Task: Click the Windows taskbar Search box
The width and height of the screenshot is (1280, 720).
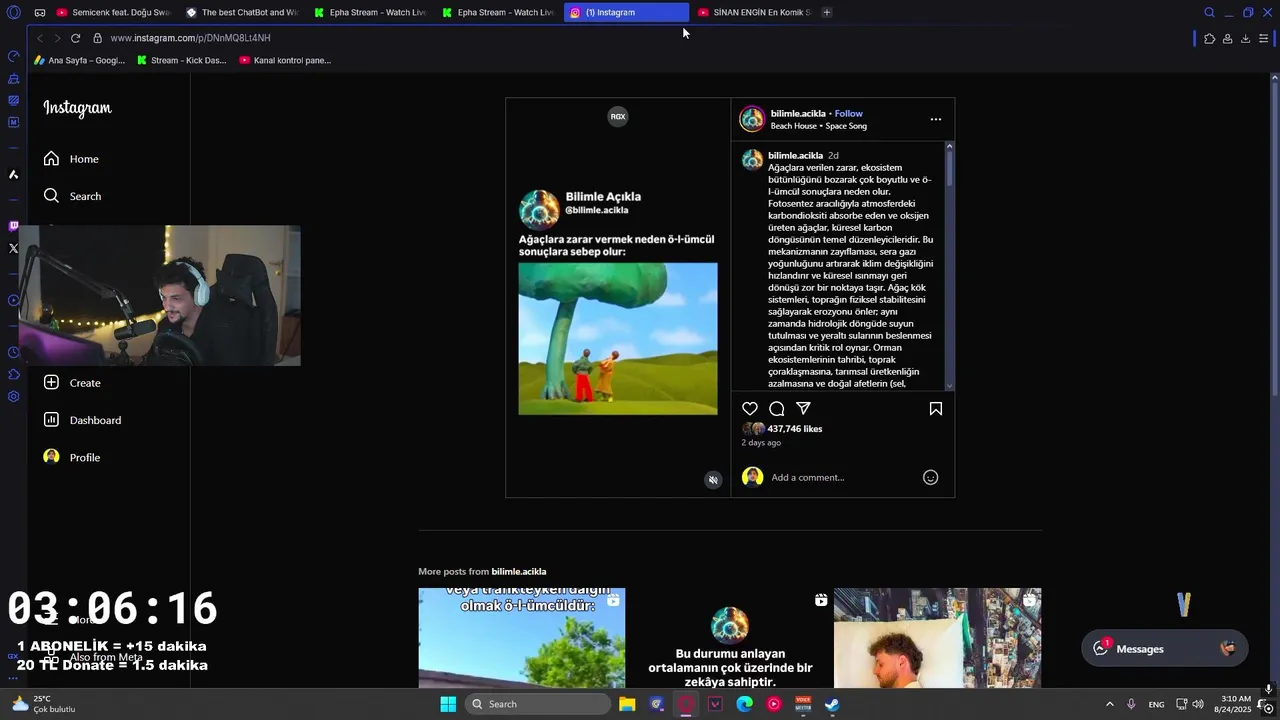Action: click(x=539, y=704)
